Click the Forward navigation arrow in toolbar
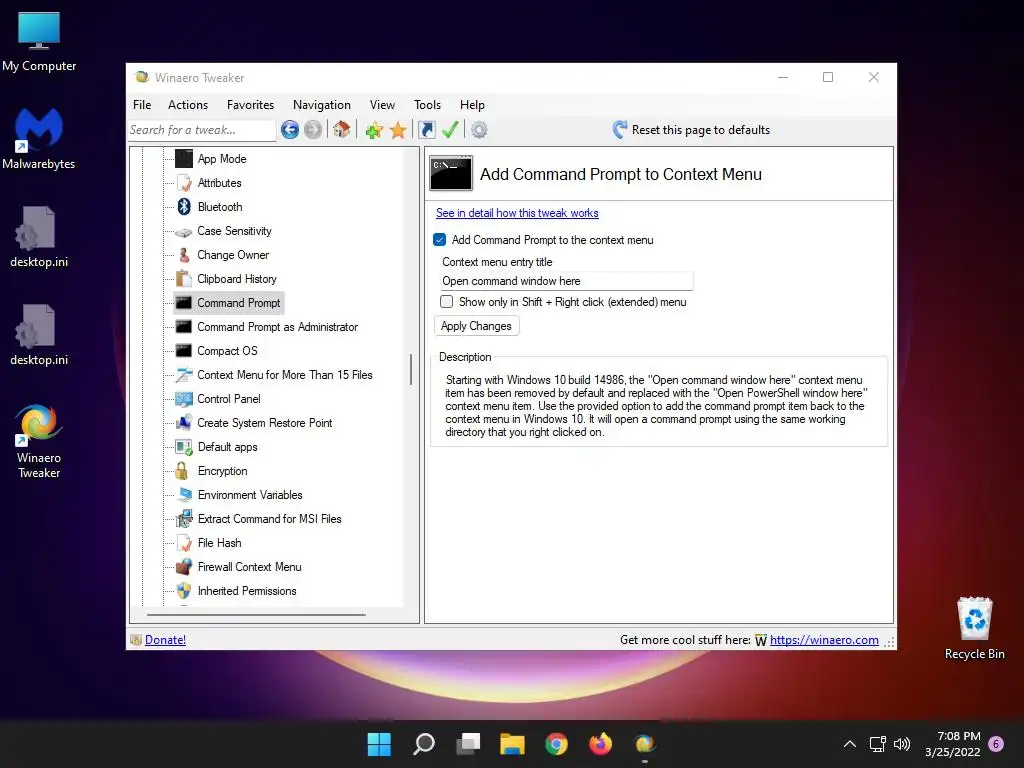 point(313,130)
